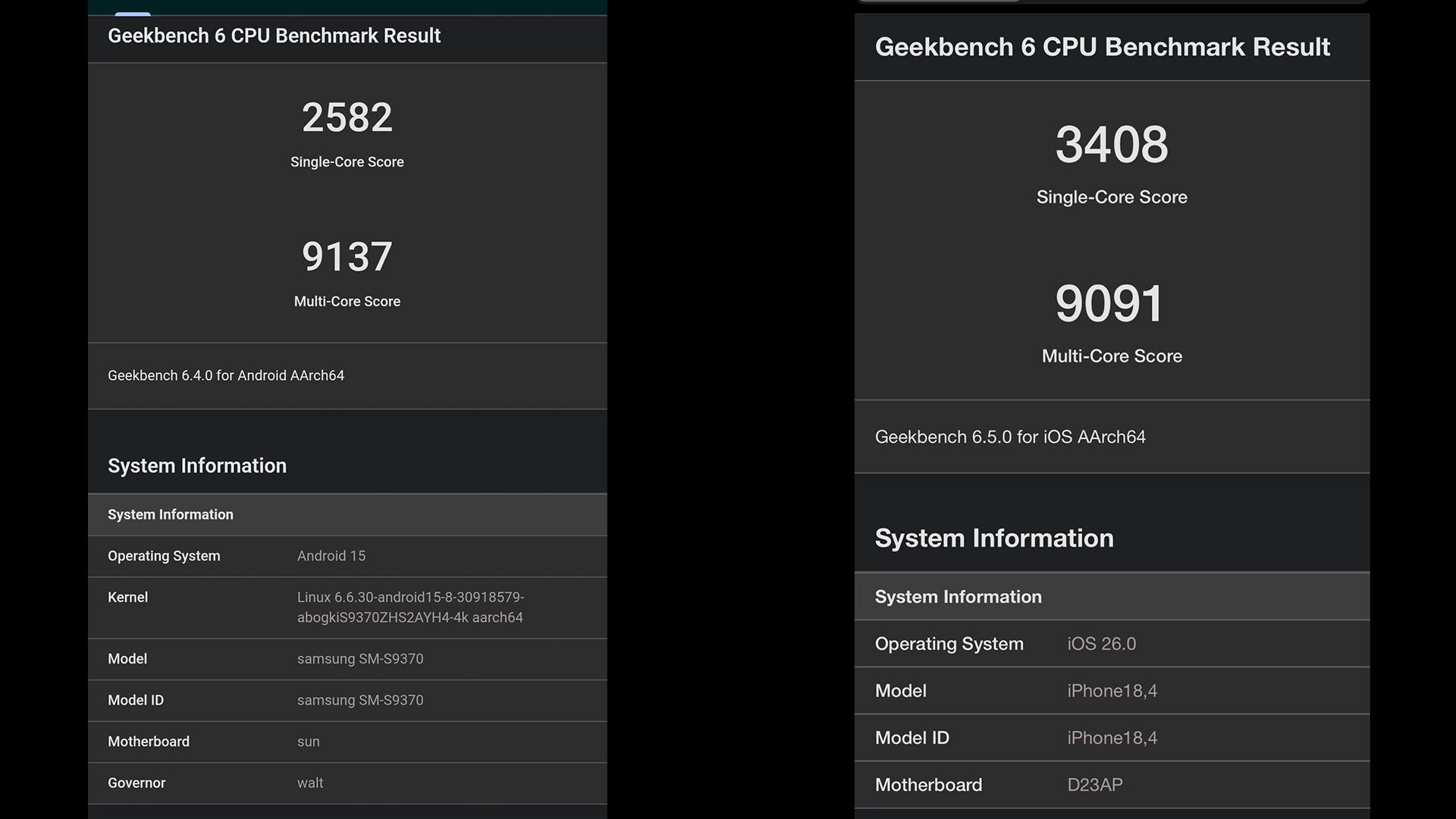1456x819 pixels.
Task: Click the large 'System Information' heading in left panel
Action: (197, 466)
